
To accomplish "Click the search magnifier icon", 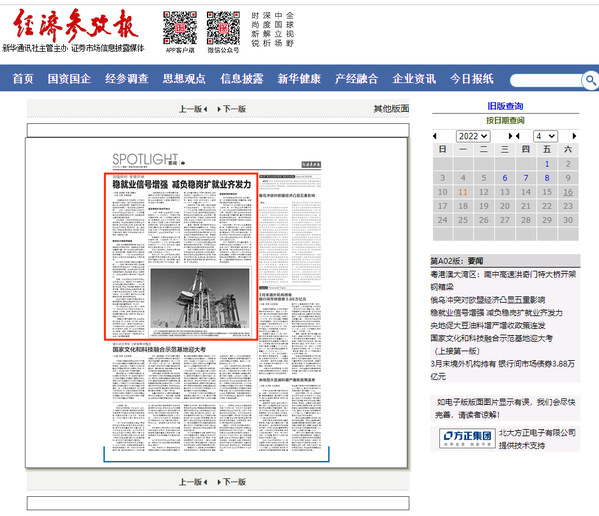I will pos(590,80).
